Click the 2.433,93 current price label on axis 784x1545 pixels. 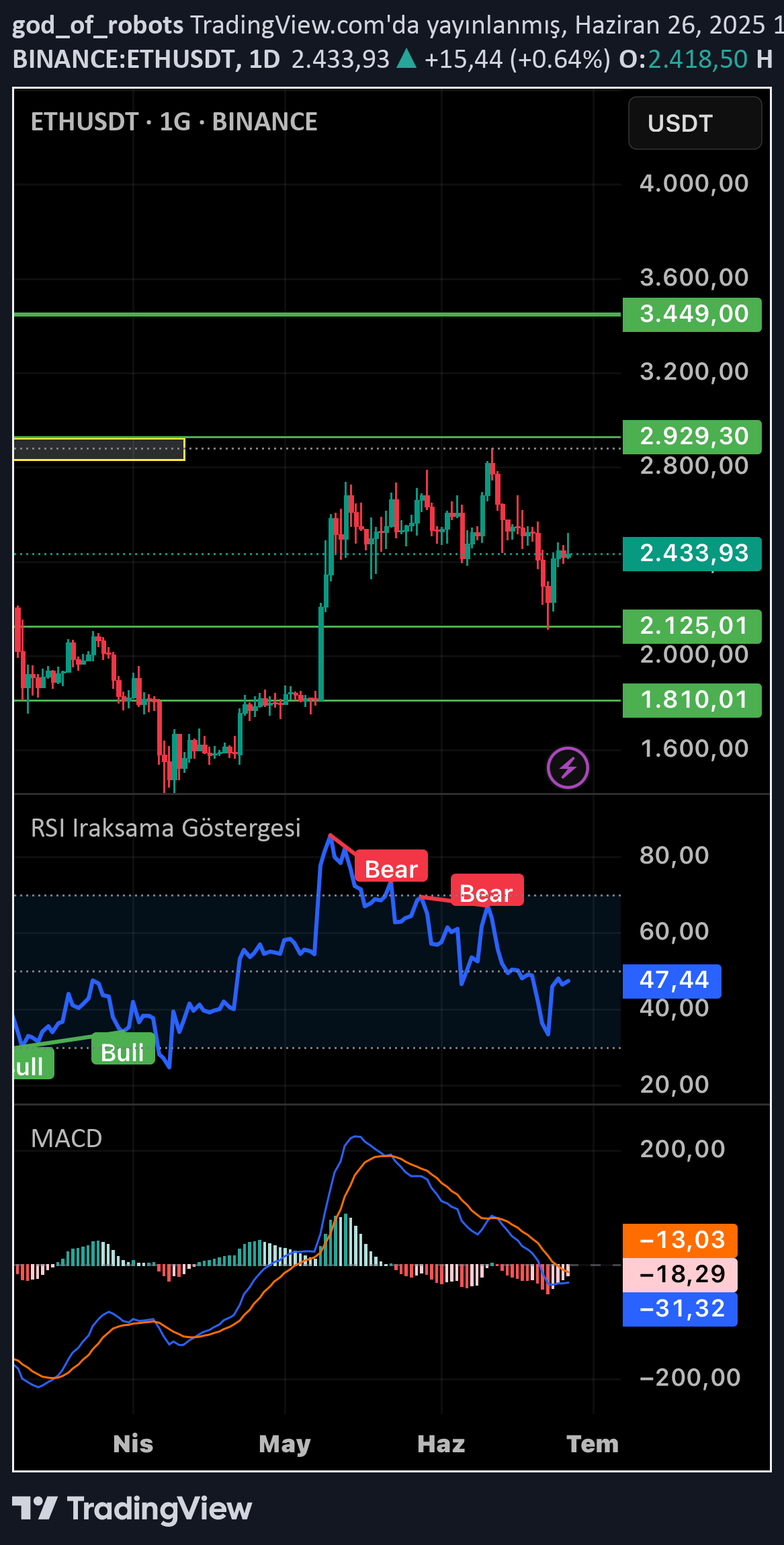pos(692,554)
